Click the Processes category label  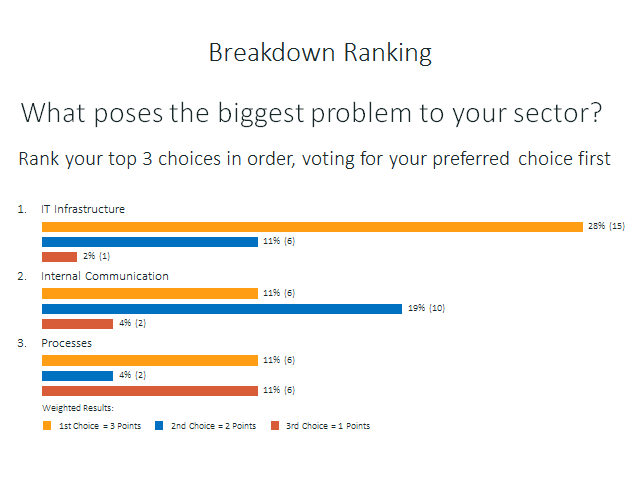click(x=67, y=343)
